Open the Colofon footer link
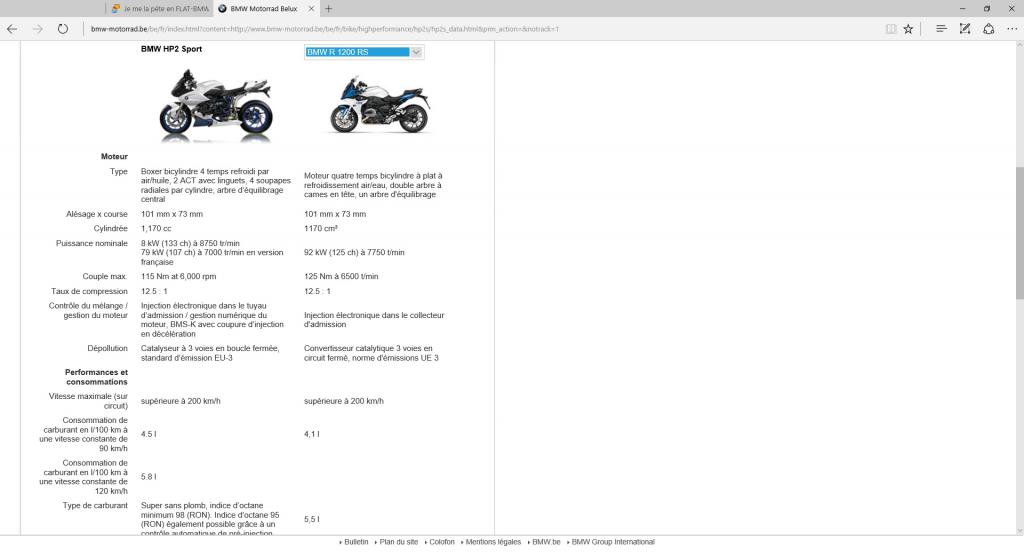1024x554 pixels. coord(441,542)
